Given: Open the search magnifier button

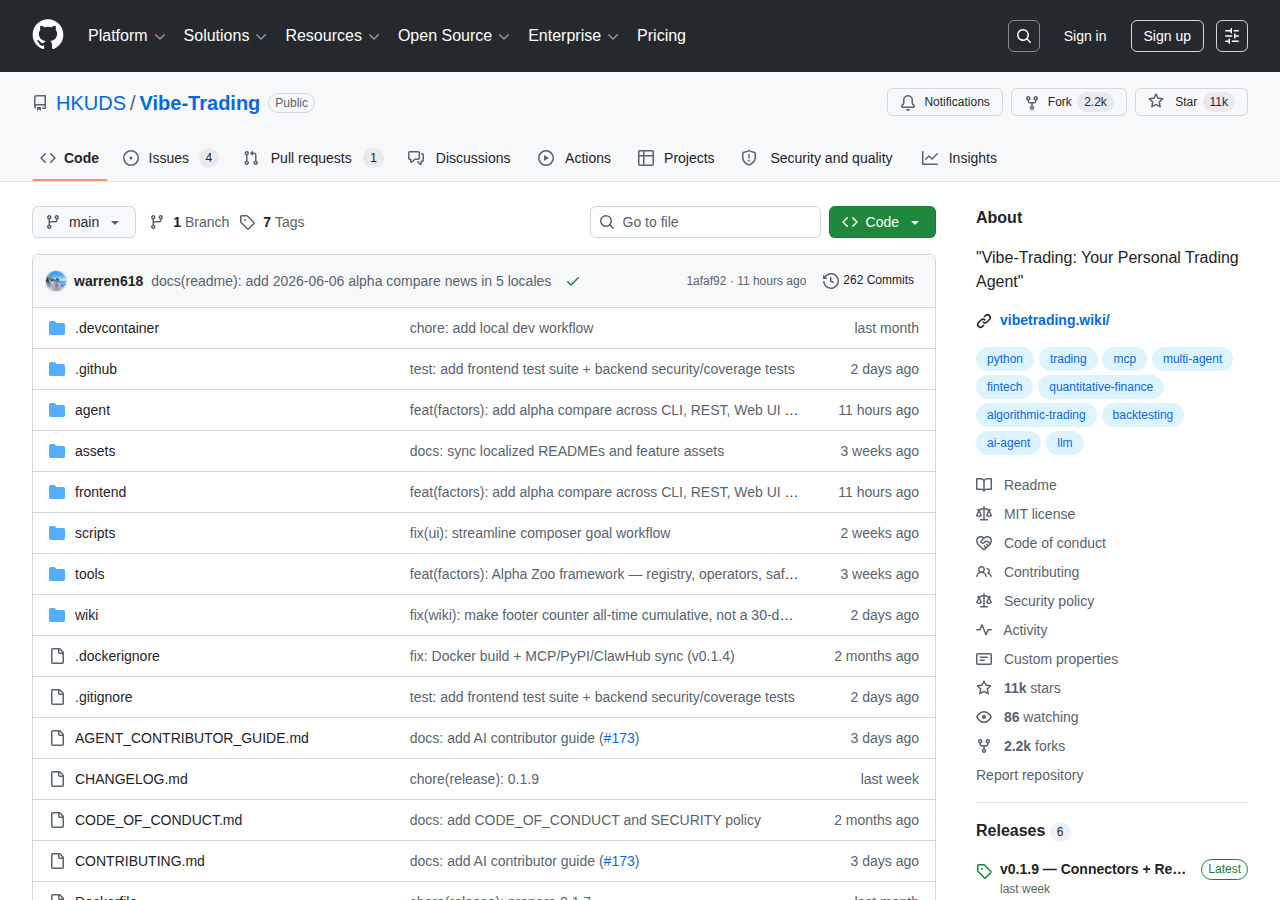Looking at the screenshot, I should pyautogui.click(x=1024, y=36).
